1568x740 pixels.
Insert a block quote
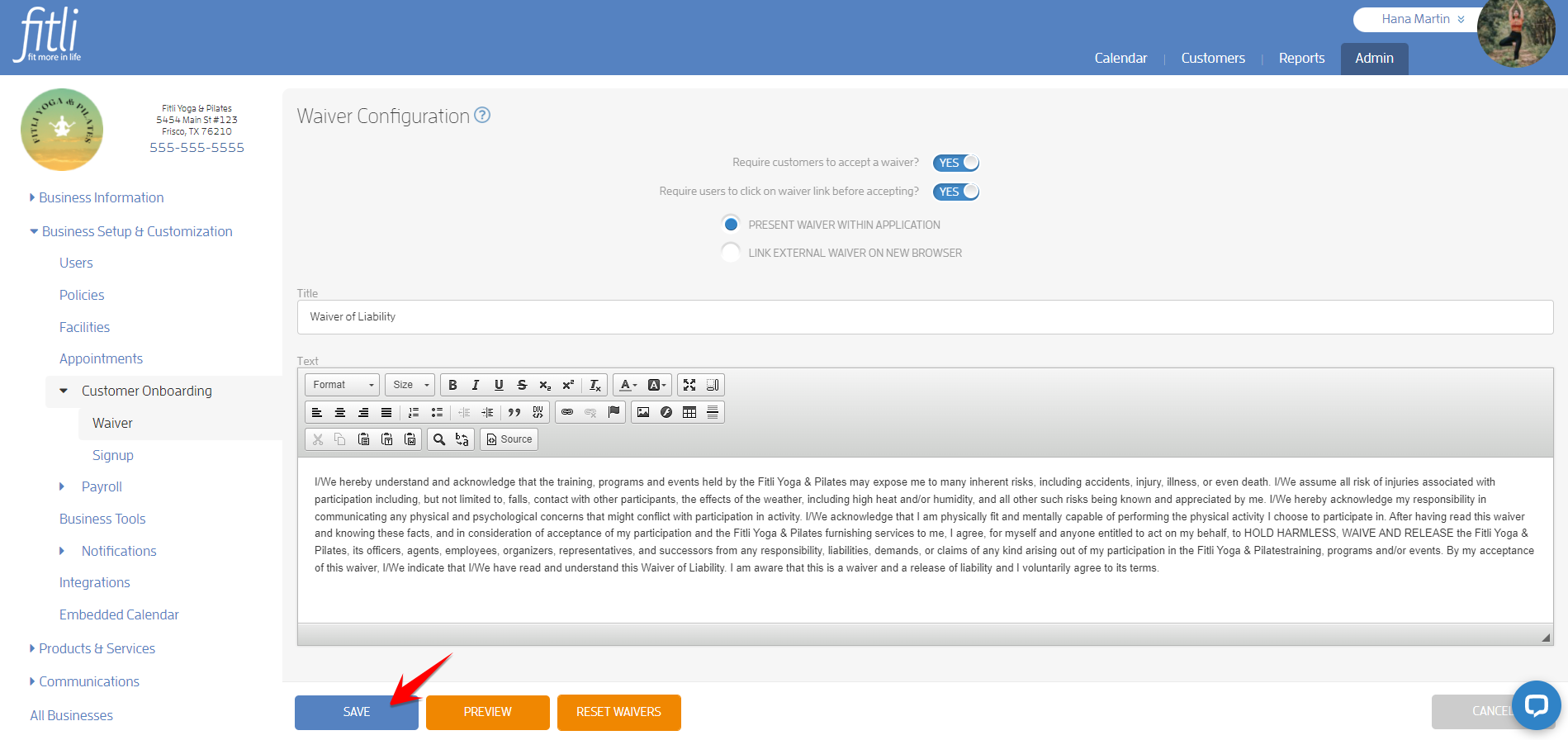click(514, 412)
